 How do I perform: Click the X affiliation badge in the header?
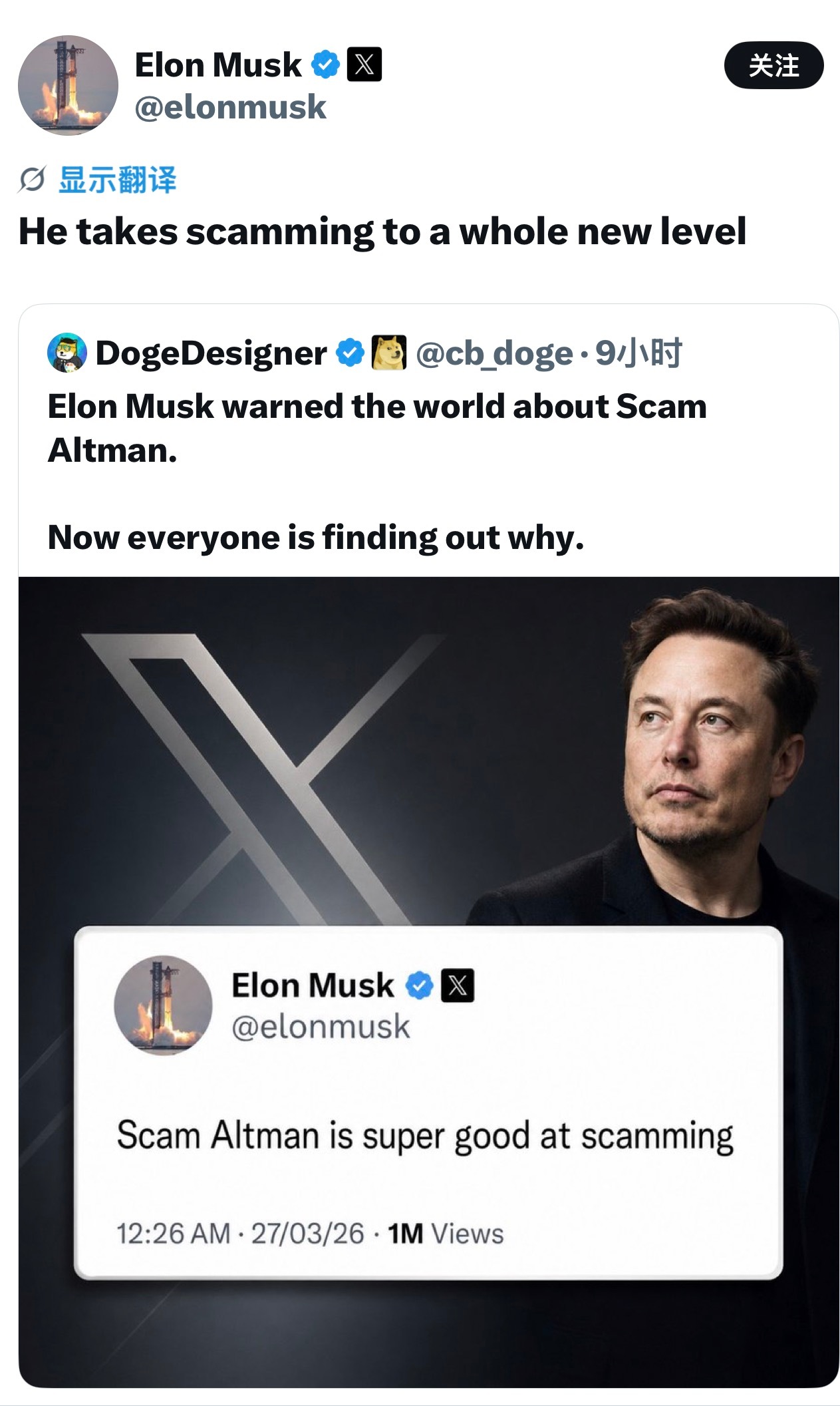(364, 65)
